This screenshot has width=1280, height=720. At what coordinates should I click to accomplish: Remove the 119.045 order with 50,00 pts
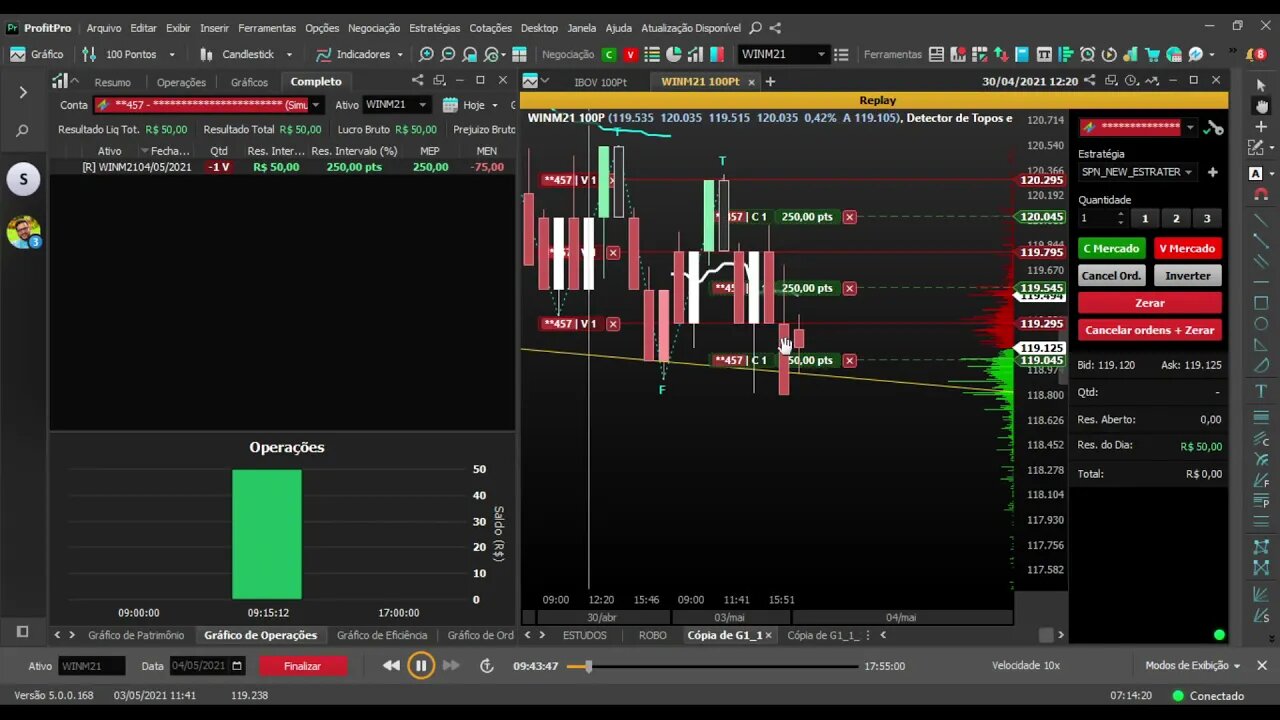(x=849, y=360)
